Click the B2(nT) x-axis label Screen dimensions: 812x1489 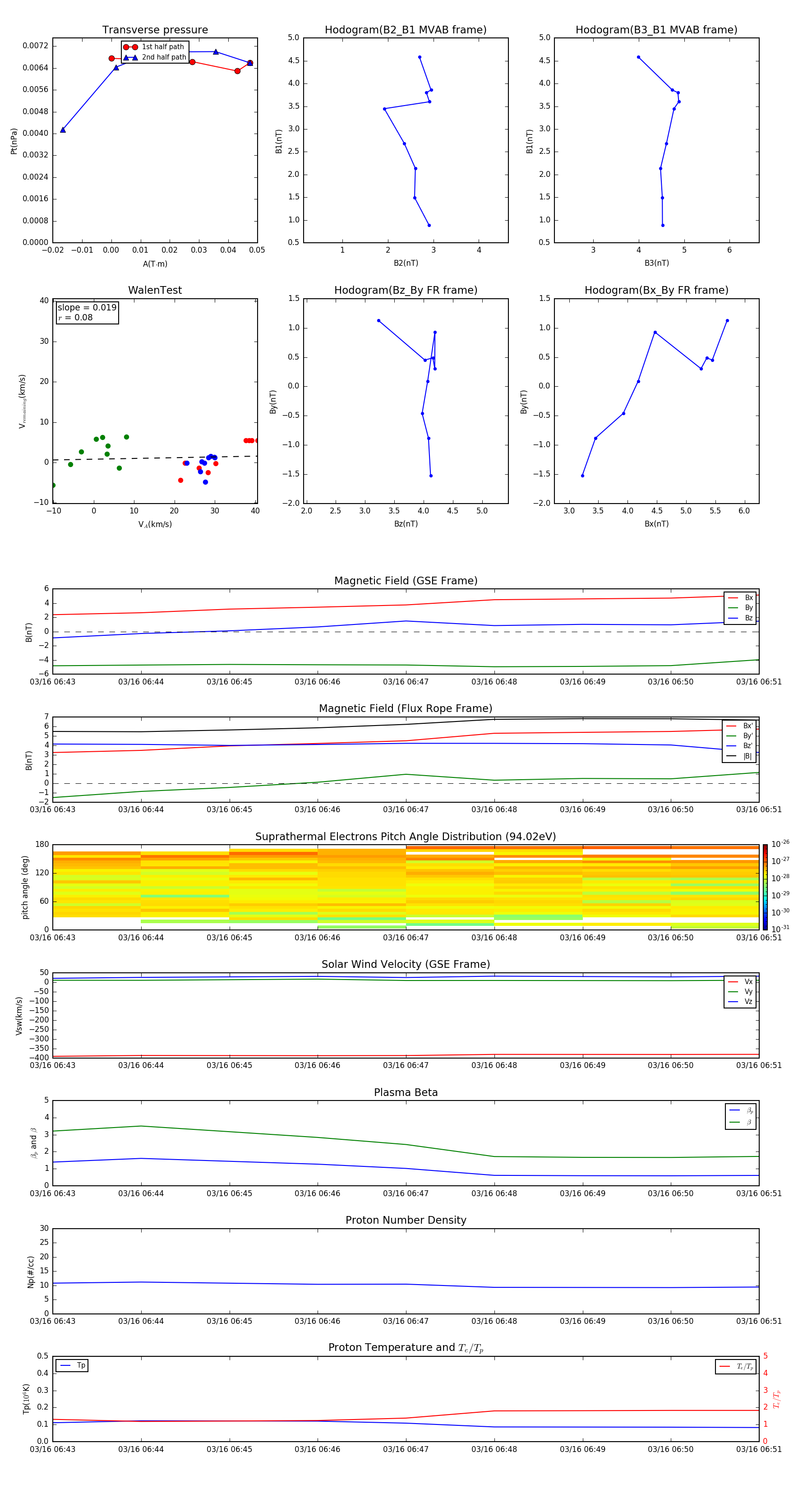(406, 263)
